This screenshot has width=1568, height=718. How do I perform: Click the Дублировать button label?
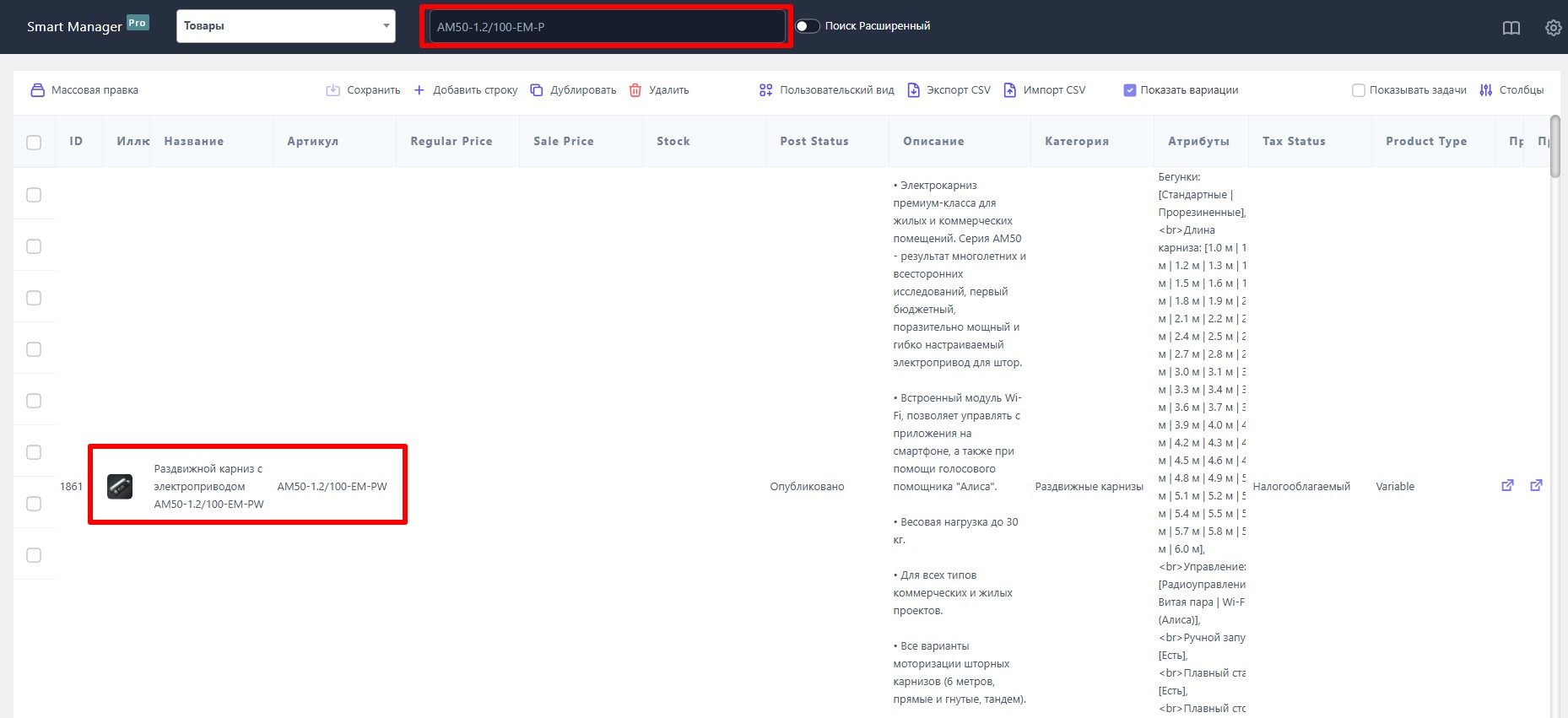point(583,90)
